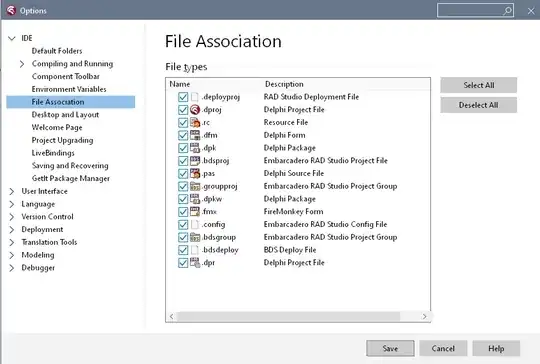The height and width of the screenshot is (364, 540).
Task: Click the .dfm Delphi form icon
Action: pyautogui.click(x=195, y=135)
